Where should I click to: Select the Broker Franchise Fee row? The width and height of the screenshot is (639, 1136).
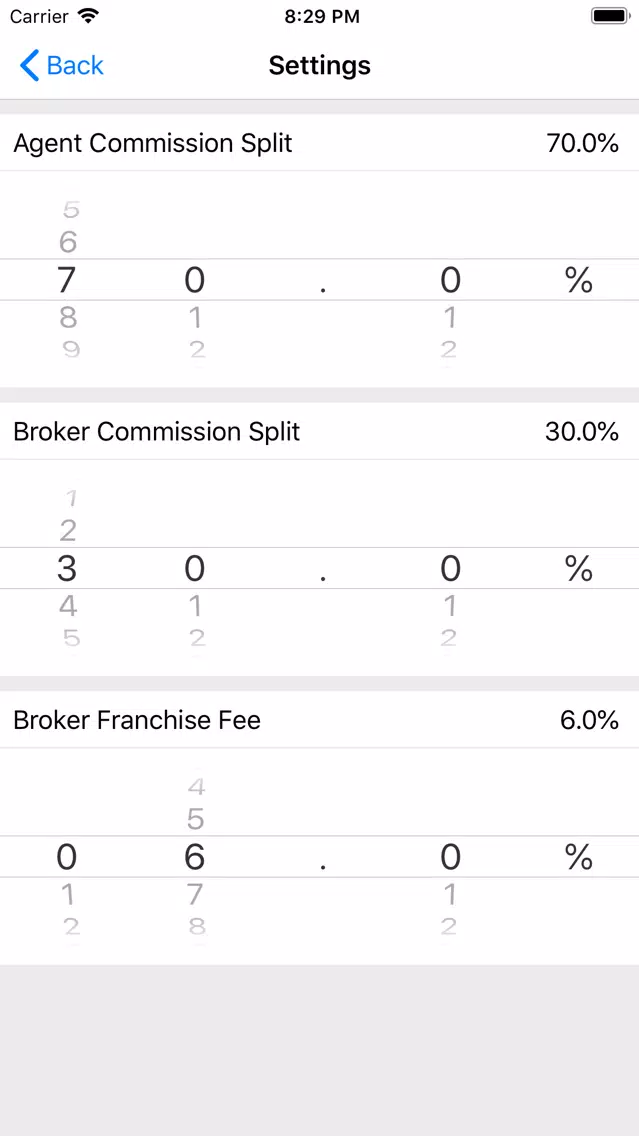pyautogui.click(x=320, y=720)
